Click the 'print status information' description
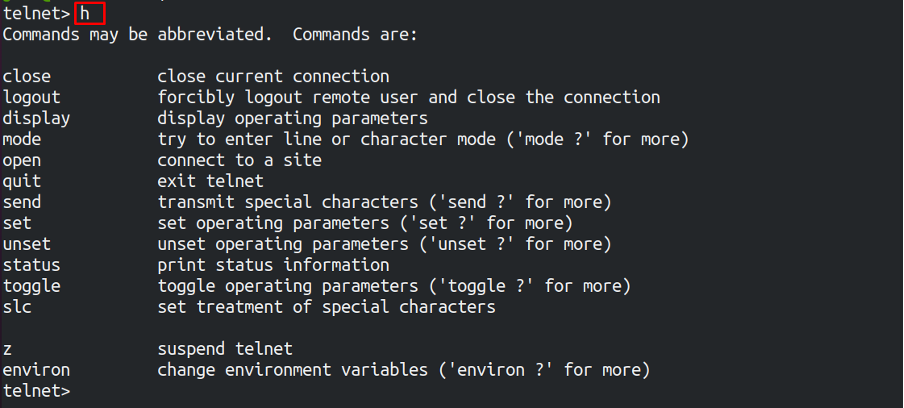The height and width of the screenshot is (408, 904). tap(273, 265)
